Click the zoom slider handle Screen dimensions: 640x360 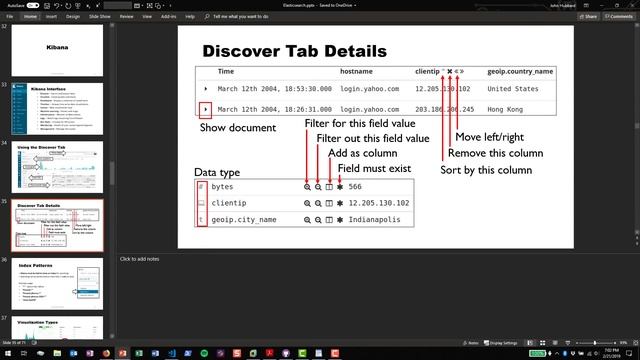[595, 343]
